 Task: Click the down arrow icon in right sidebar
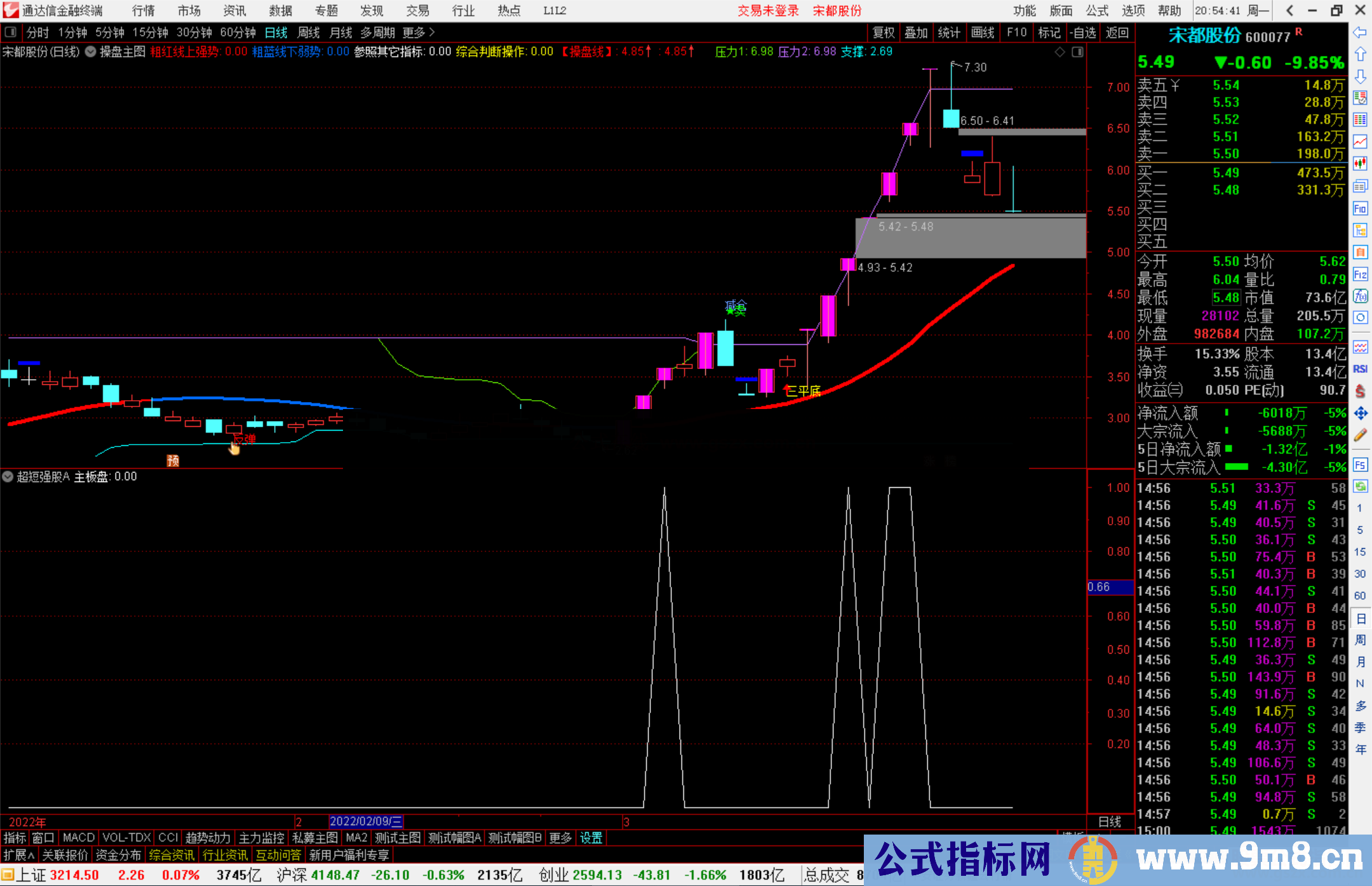(1360, 76)
